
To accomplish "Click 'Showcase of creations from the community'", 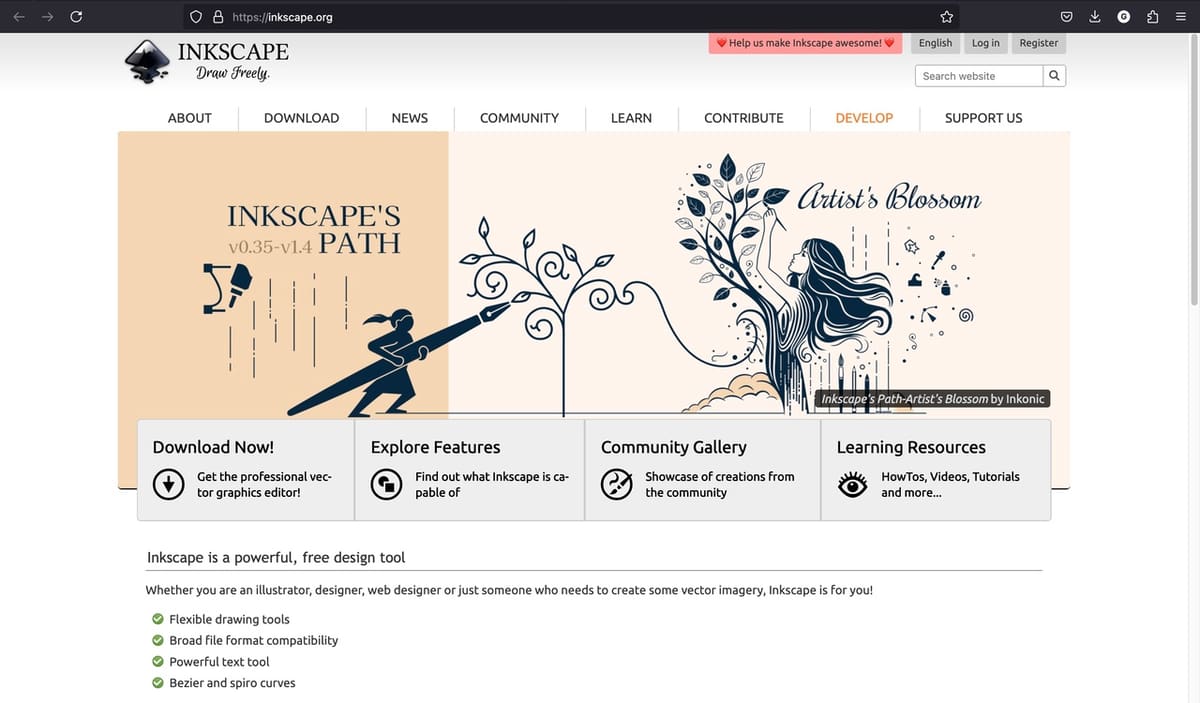I will pyautogui.click(x=720, y=485).
